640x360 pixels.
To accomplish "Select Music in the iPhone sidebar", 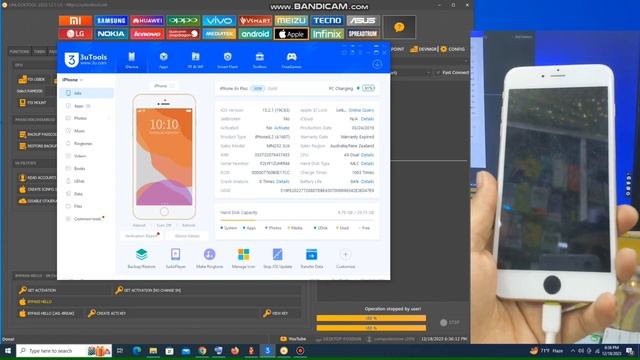I will coord(86,131).
